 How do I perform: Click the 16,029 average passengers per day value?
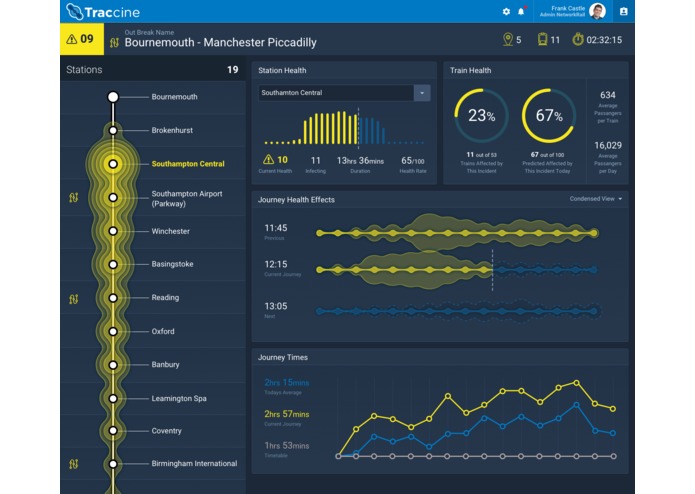[608, 145]
